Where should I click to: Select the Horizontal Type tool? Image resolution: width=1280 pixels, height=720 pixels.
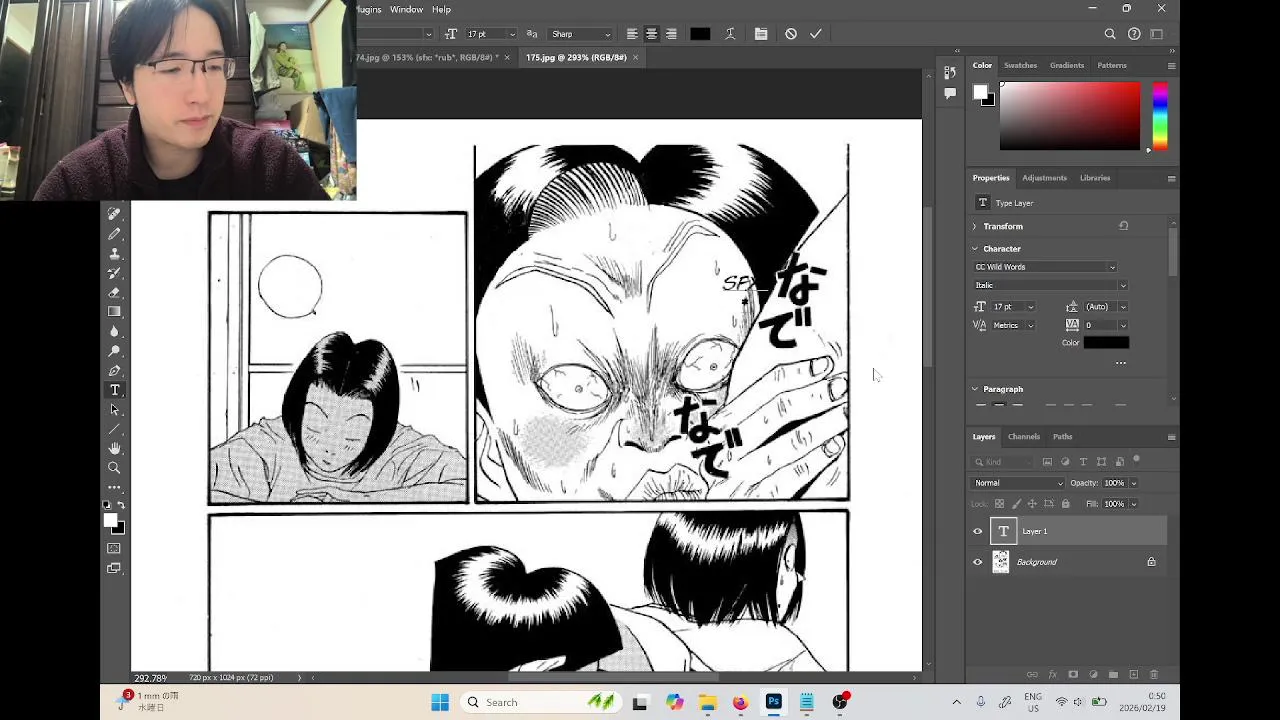(114, 390)
